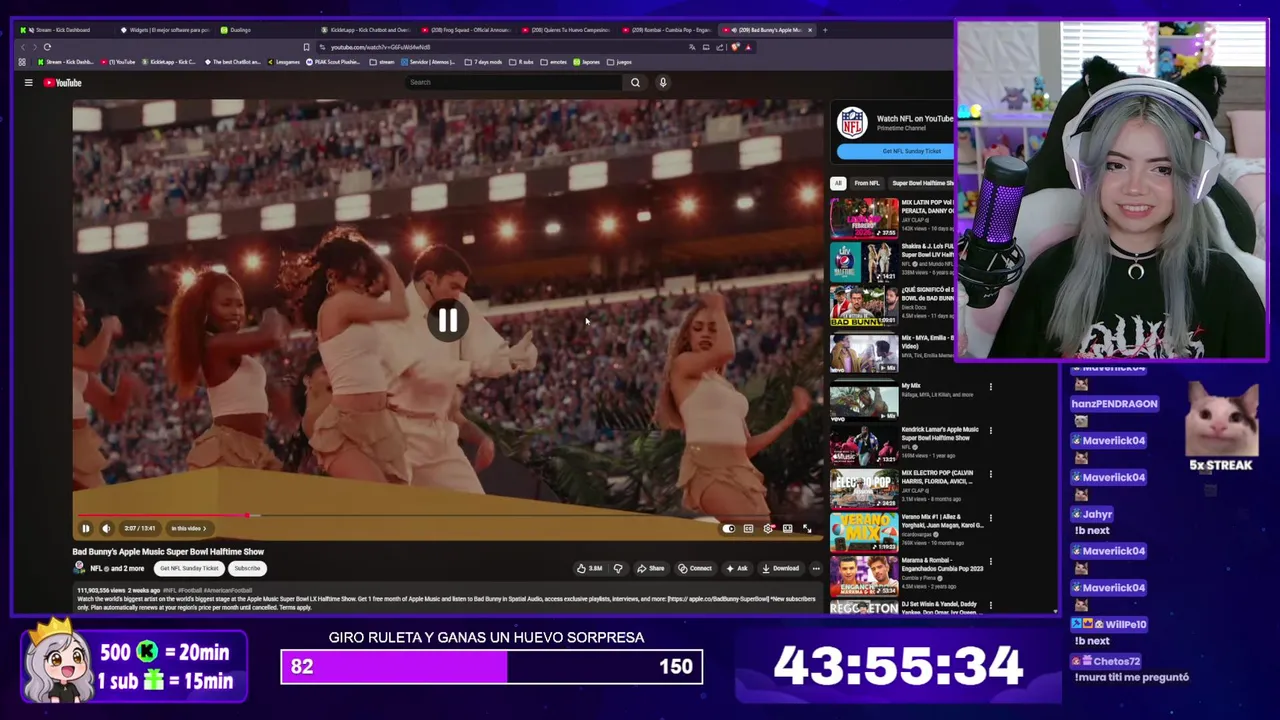
Task: Open a new browser tab with plus
Action: [824, 30]
